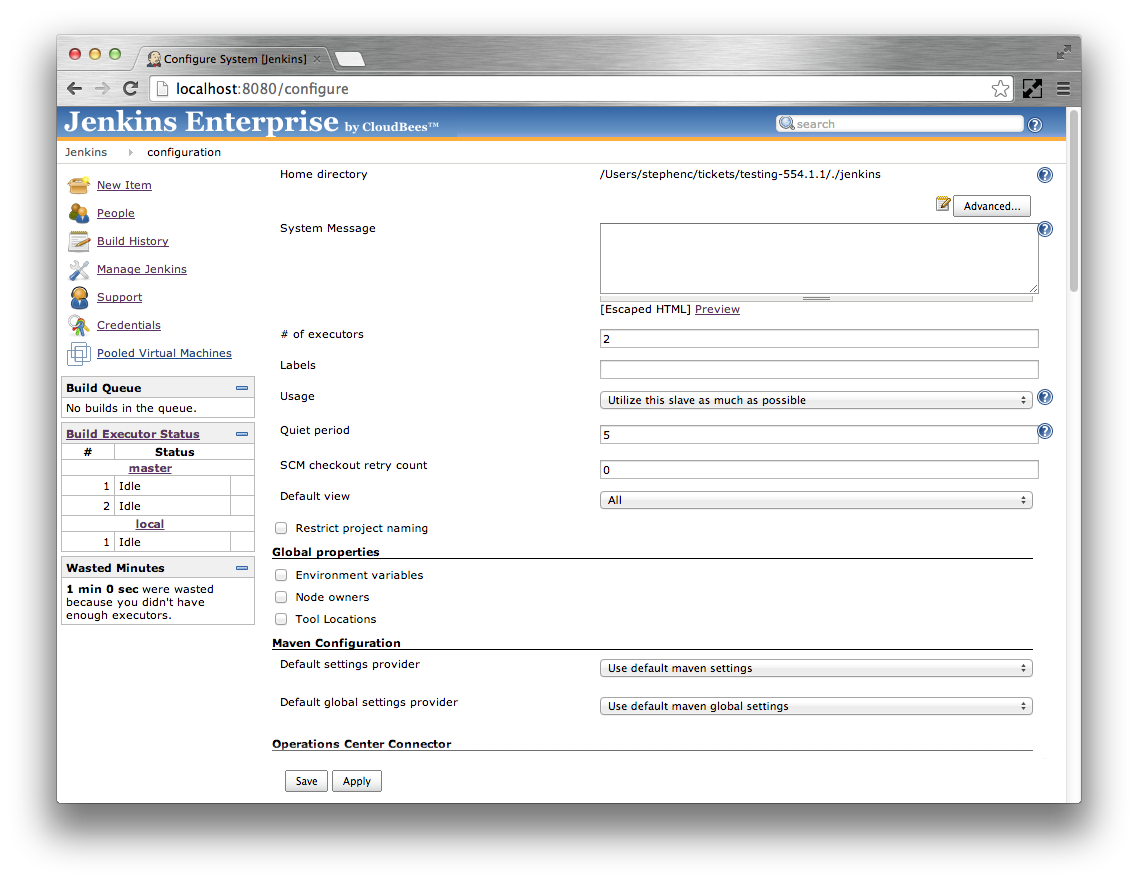1138x882 pixels.
Task: Click the Labels input field
Action: (x=819, y=369)
